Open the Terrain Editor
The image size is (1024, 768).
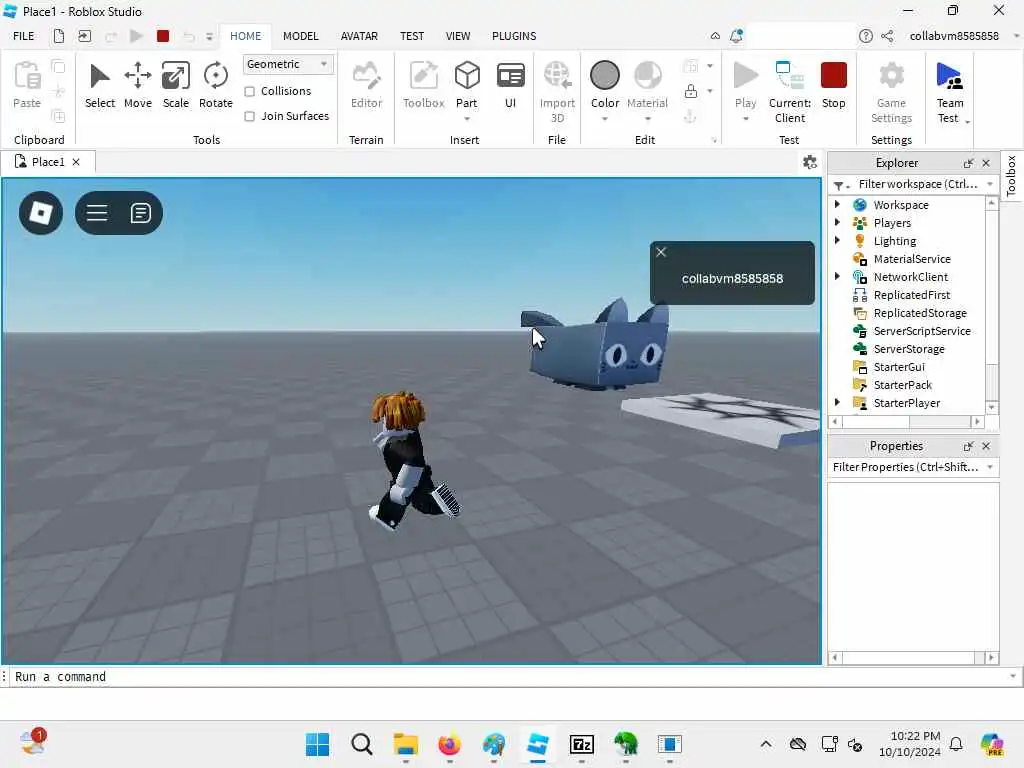pos(366,85)
